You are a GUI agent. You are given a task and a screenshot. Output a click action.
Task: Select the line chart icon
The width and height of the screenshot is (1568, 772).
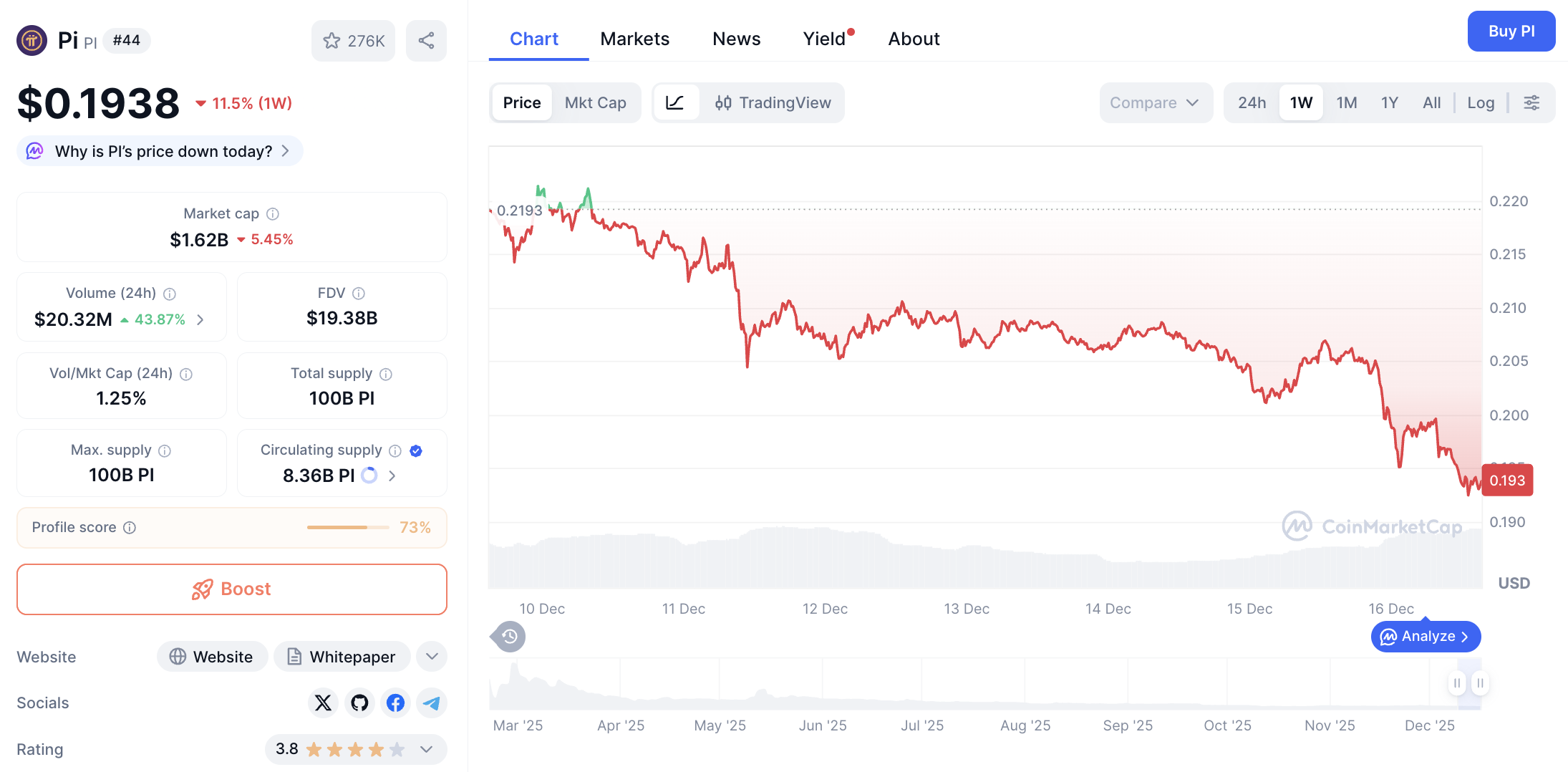(x=676, y=102)
